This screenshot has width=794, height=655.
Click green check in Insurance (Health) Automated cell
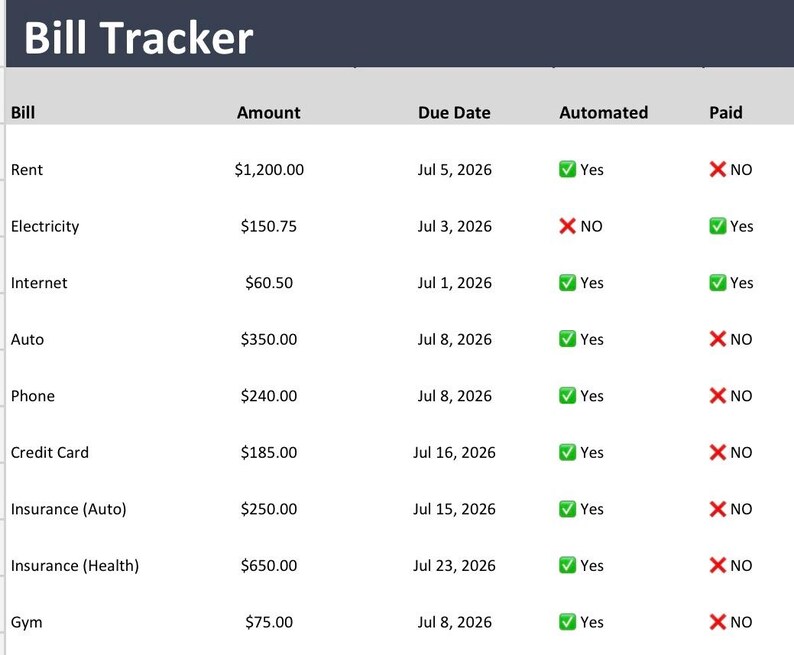[x=567, y=565]
